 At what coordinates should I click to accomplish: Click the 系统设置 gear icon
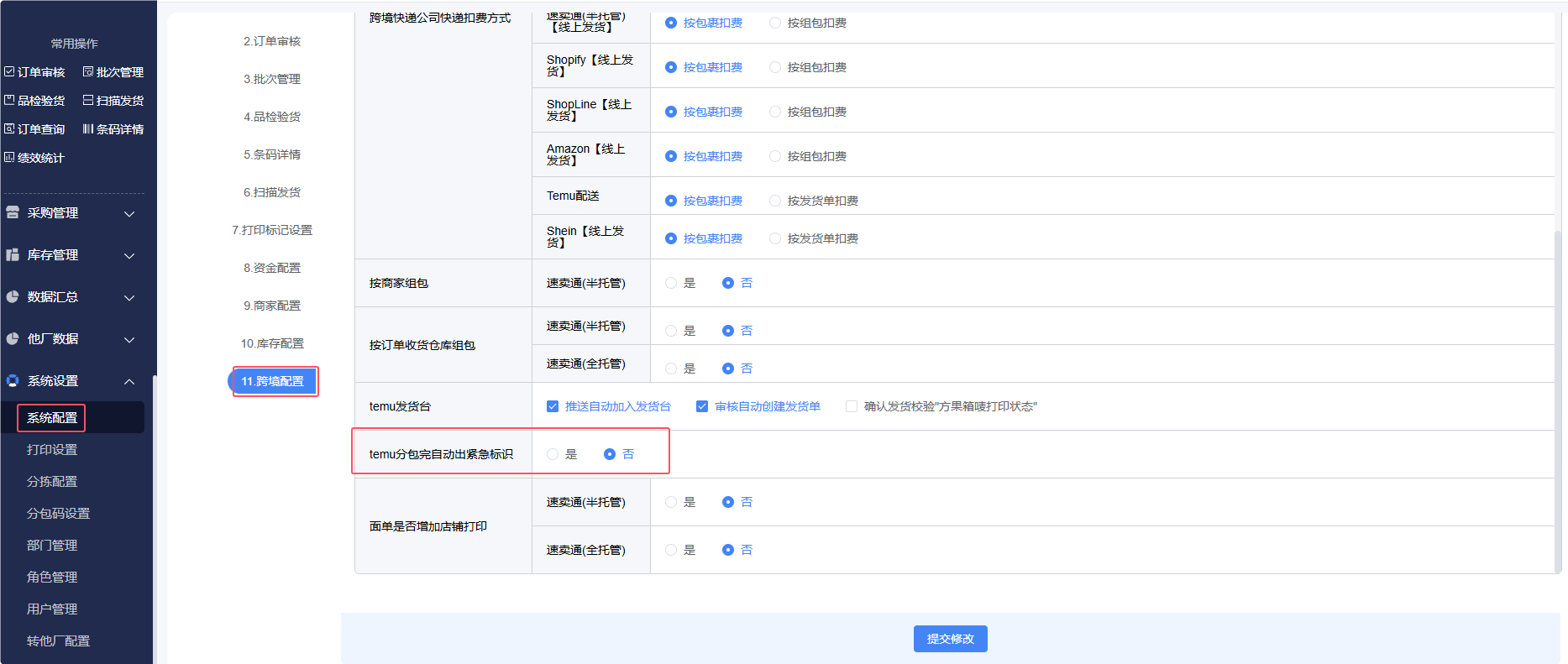[x=13, y=381]
